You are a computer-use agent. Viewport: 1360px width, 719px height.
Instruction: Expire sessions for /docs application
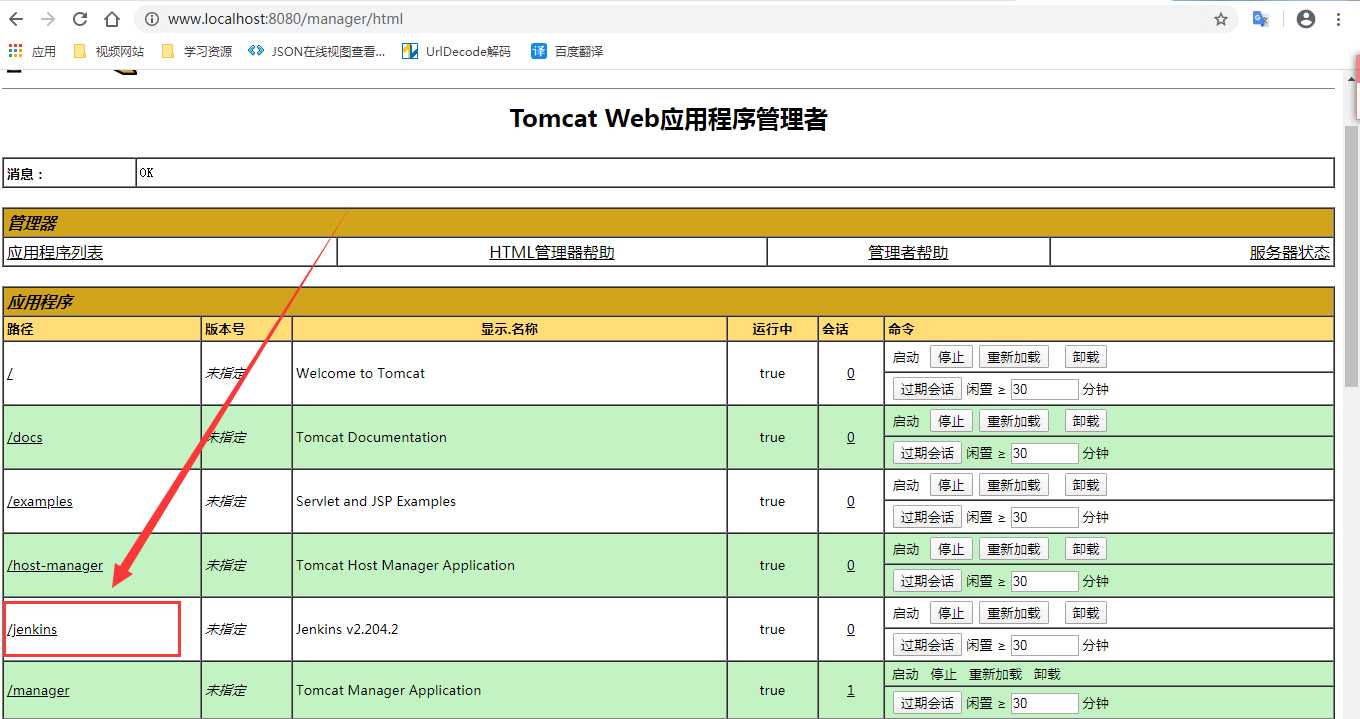click(x=927, y=453)
